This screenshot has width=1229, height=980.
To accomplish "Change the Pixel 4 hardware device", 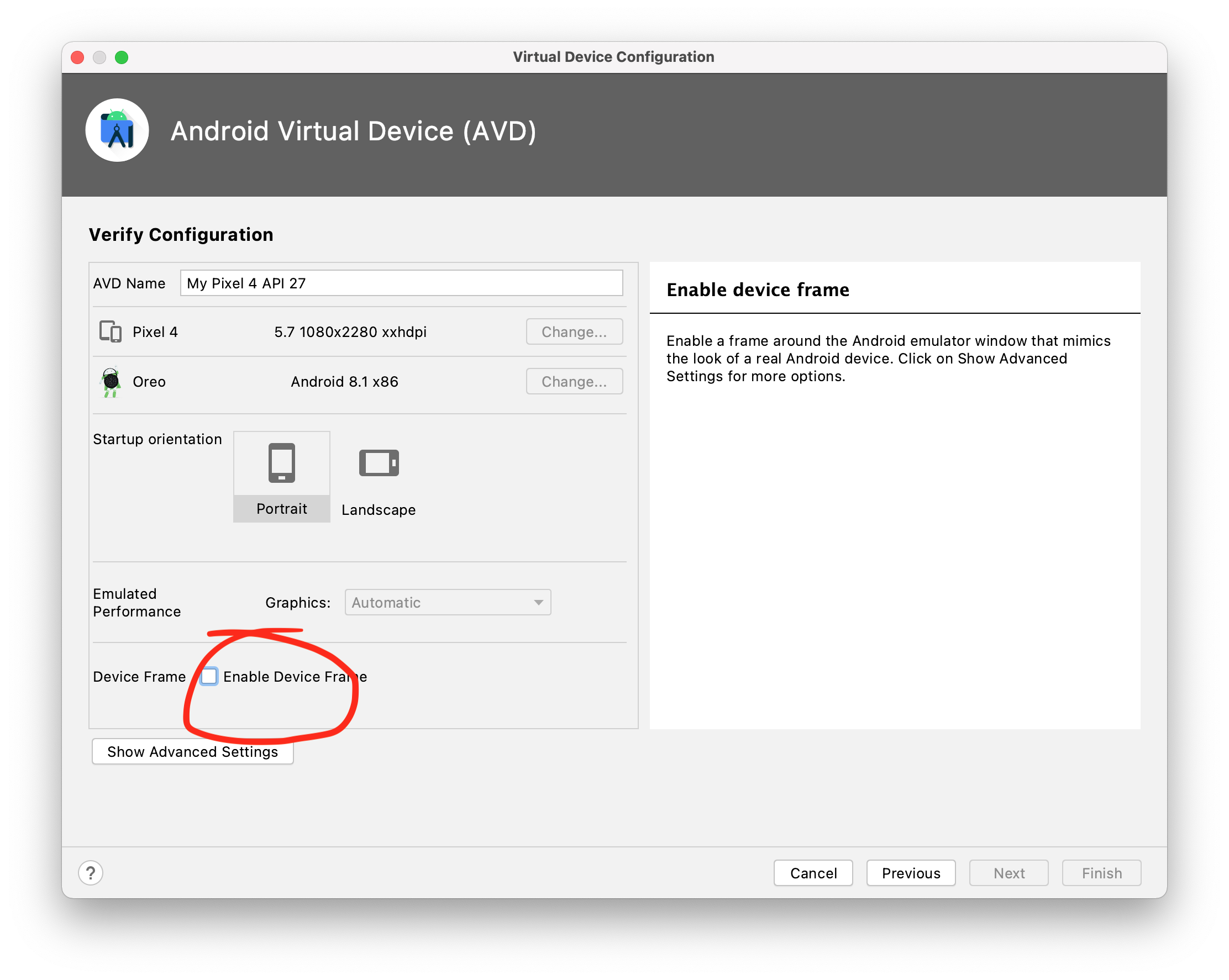I will [x=574, y=331].
